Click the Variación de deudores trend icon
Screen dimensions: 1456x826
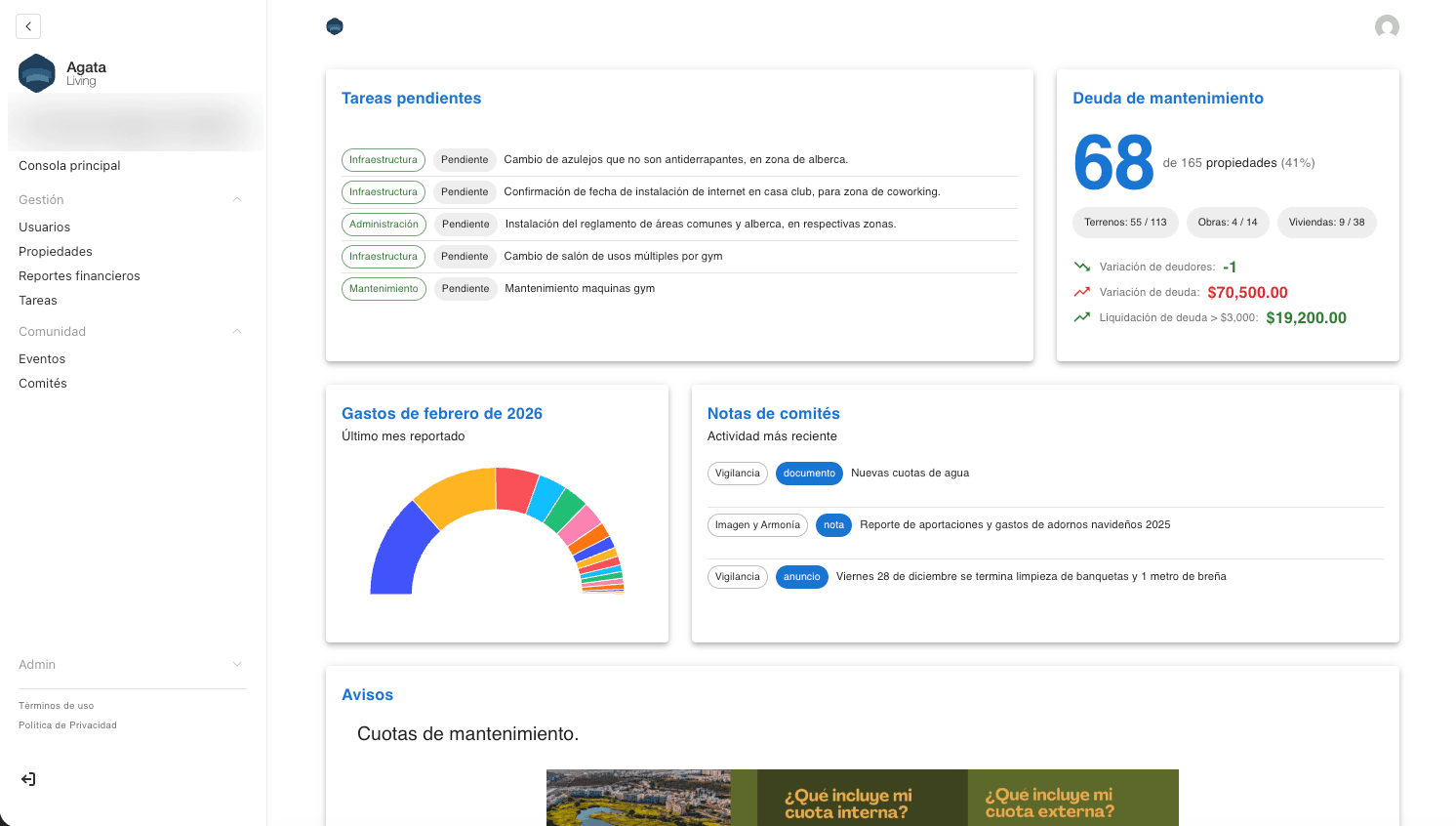point(1081,267)
